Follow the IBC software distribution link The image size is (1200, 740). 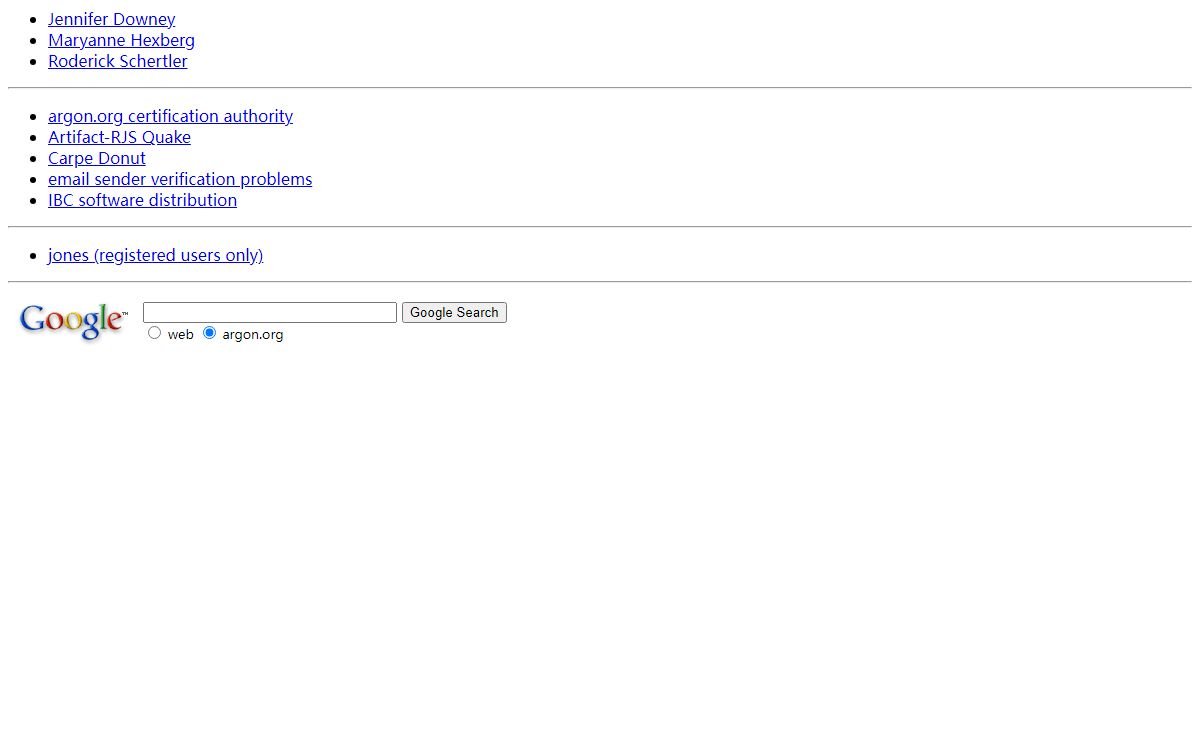pos(142,200)
